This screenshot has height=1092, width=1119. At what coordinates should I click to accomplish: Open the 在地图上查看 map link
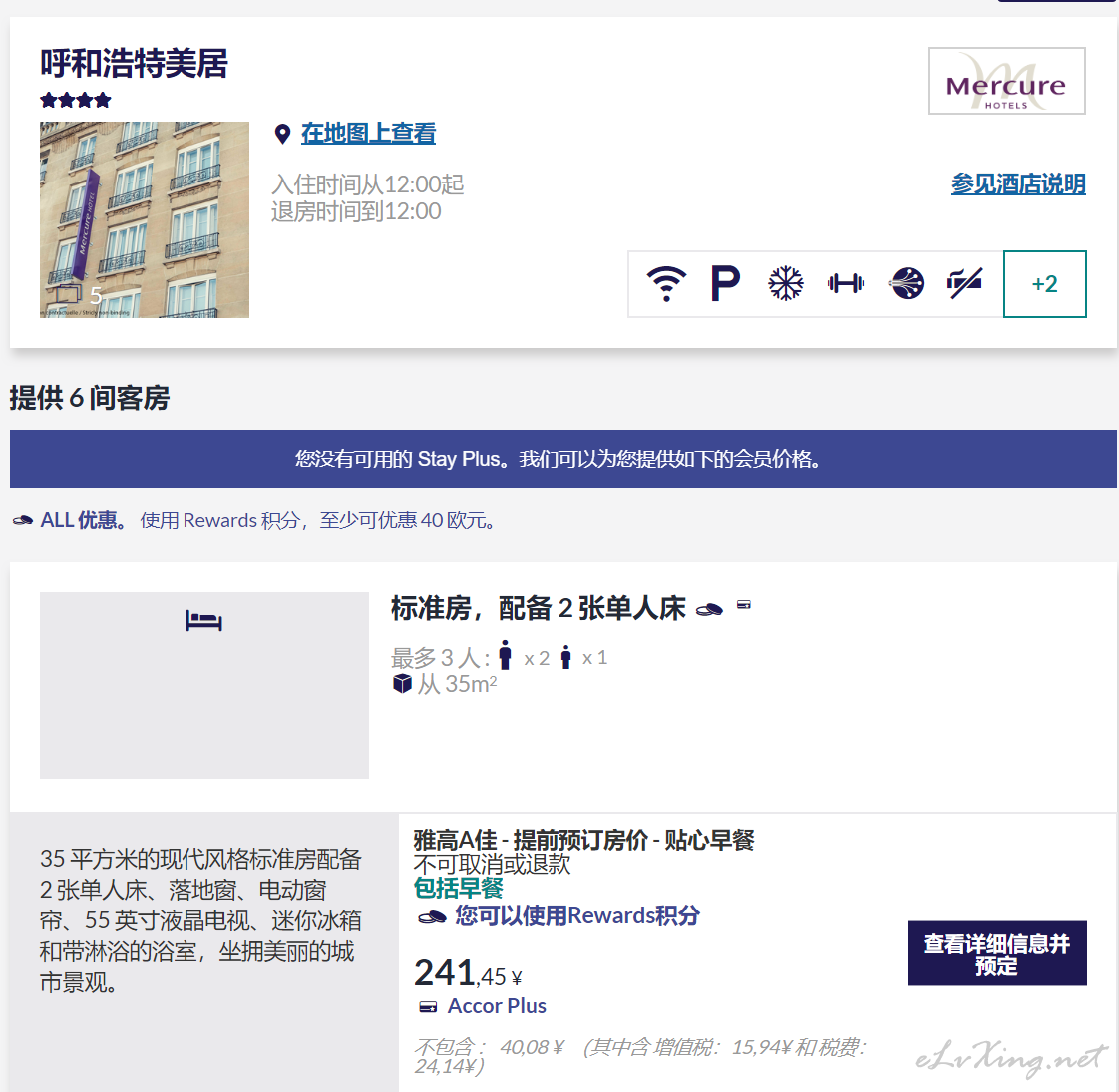pyautogui.click(x=368, y=133)
